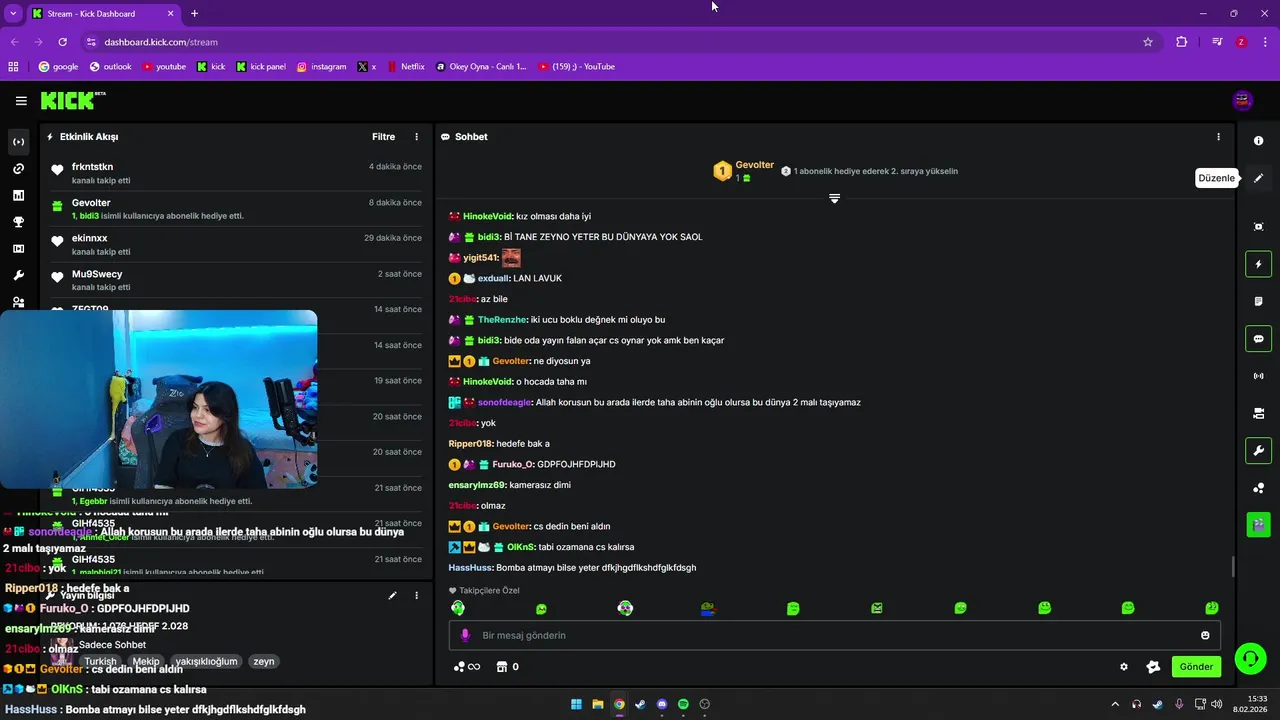Toggle the lightning activity feed widget
The image size is (1280, 720).
[x=1259, y=264]
